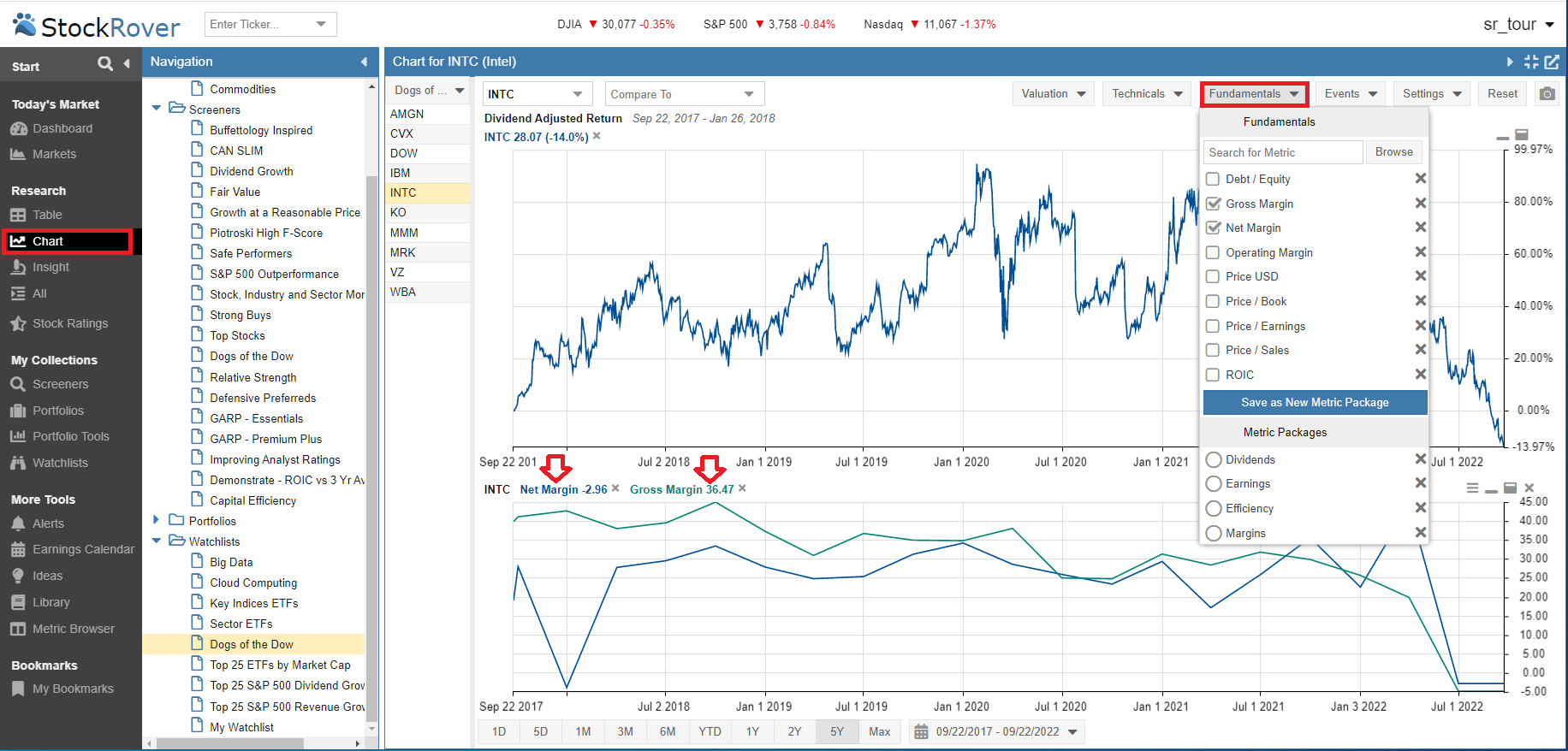Select the 1D time period

[x=499, y=731]
